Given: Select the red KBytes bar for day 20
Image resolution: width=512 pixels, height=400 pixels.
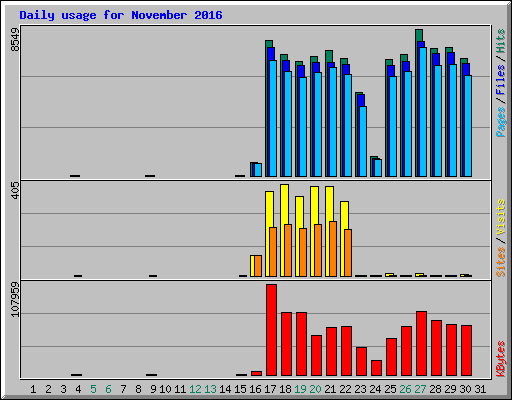Looking at the screenshot, I should tap(316, 356).
